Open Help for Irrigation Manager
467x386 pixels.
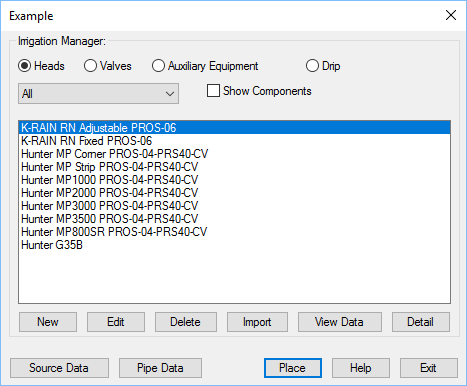(x=361, y=368)
